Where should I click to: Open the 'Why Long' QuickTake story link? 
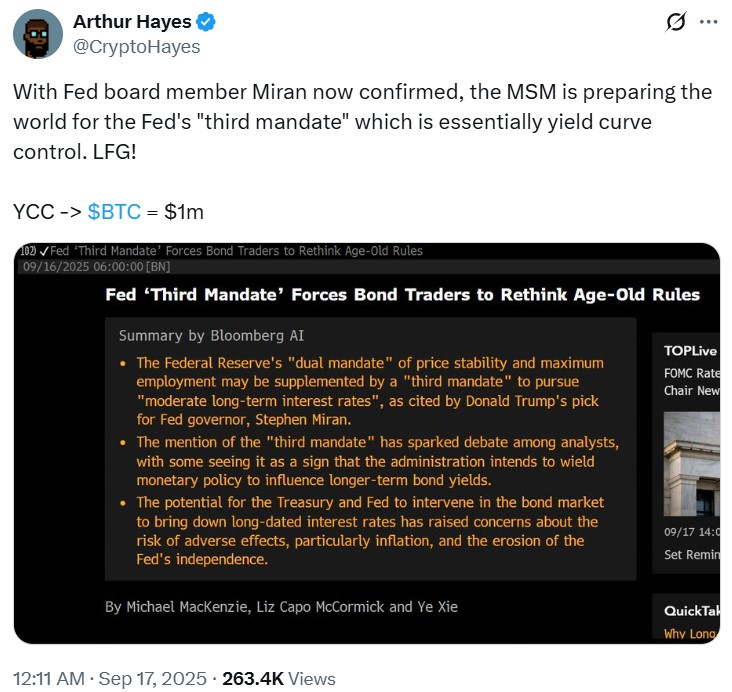pyautogui.click(x=690, y=633)
